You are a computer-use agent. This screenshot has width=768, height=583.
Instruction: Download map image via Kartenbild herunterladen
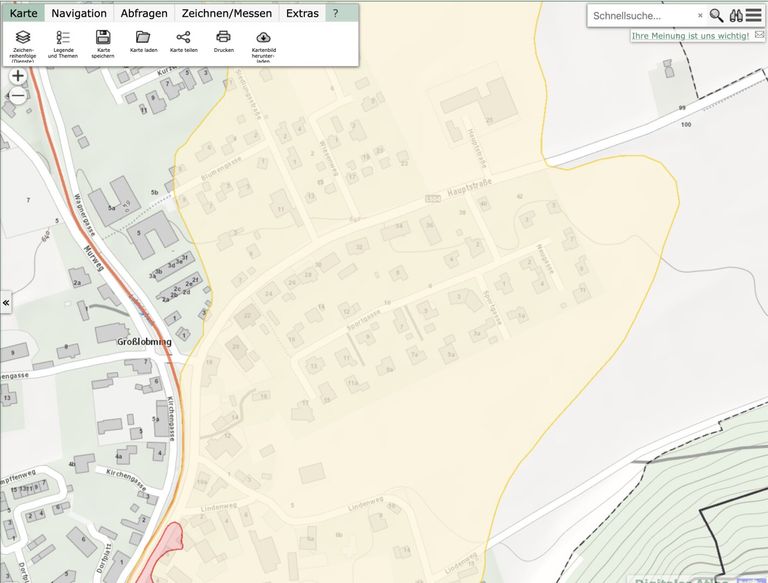pyautogui.click(x=263, y=38)
